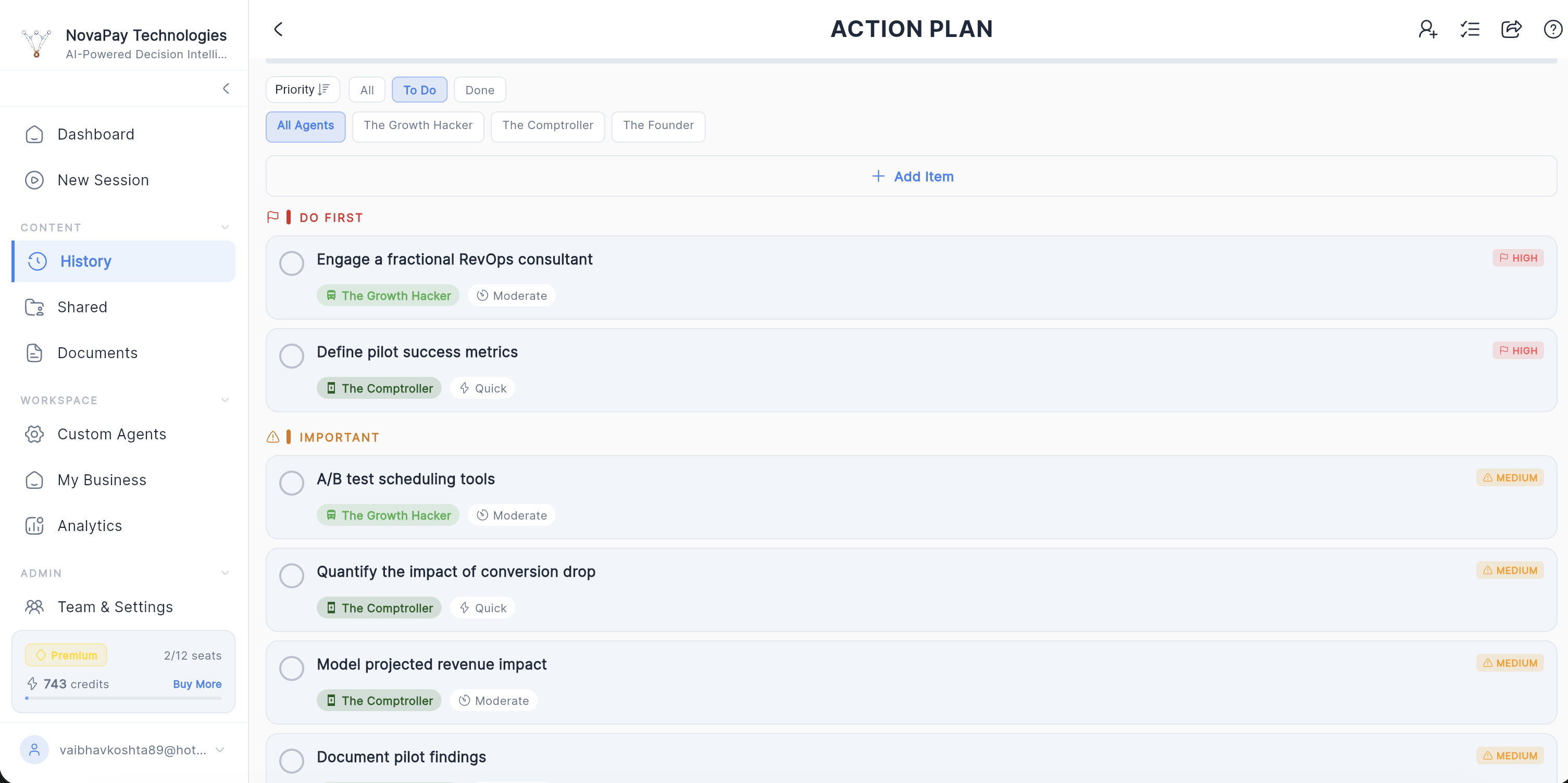Collapse the CONTENT section in the sidebar
The width and height of the screenshot is (1568, 783).
coord(225,227)
